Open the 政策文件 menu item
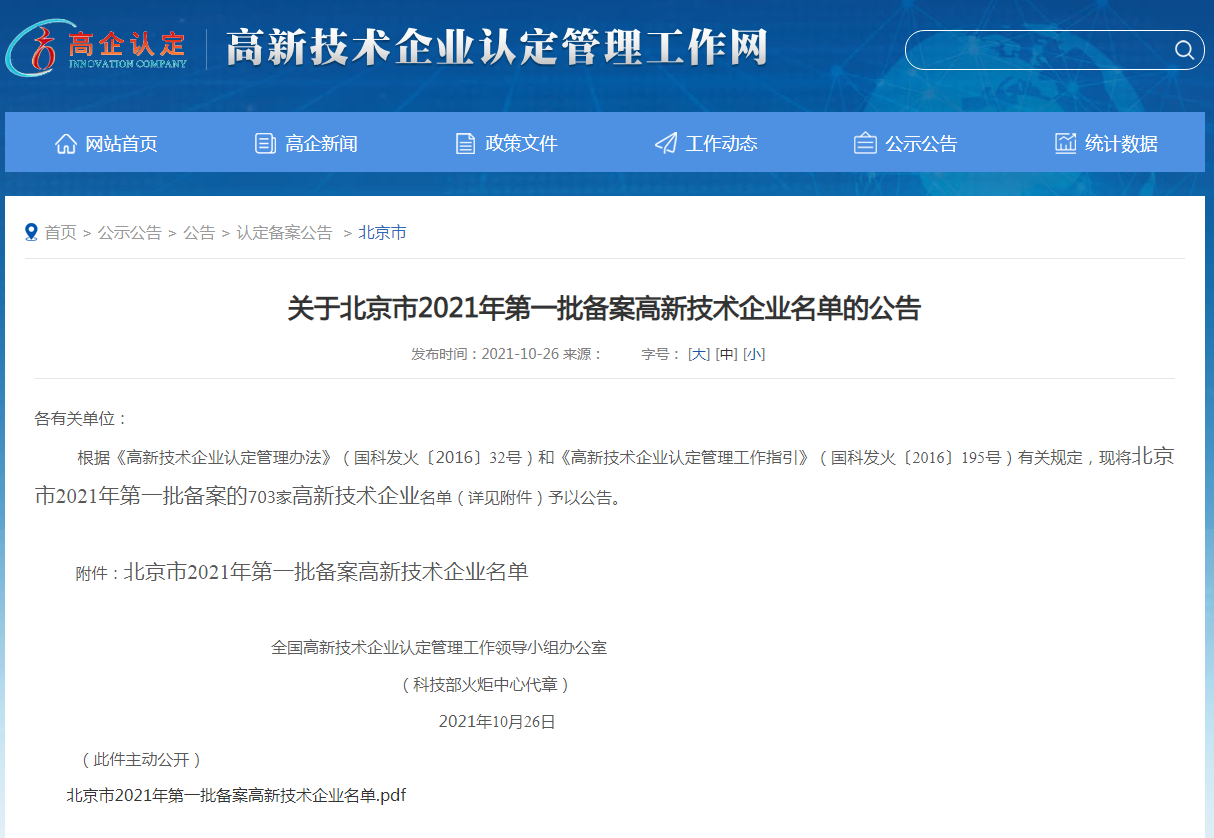Viewport: 1214px width, 838px height. pos(521,143)
